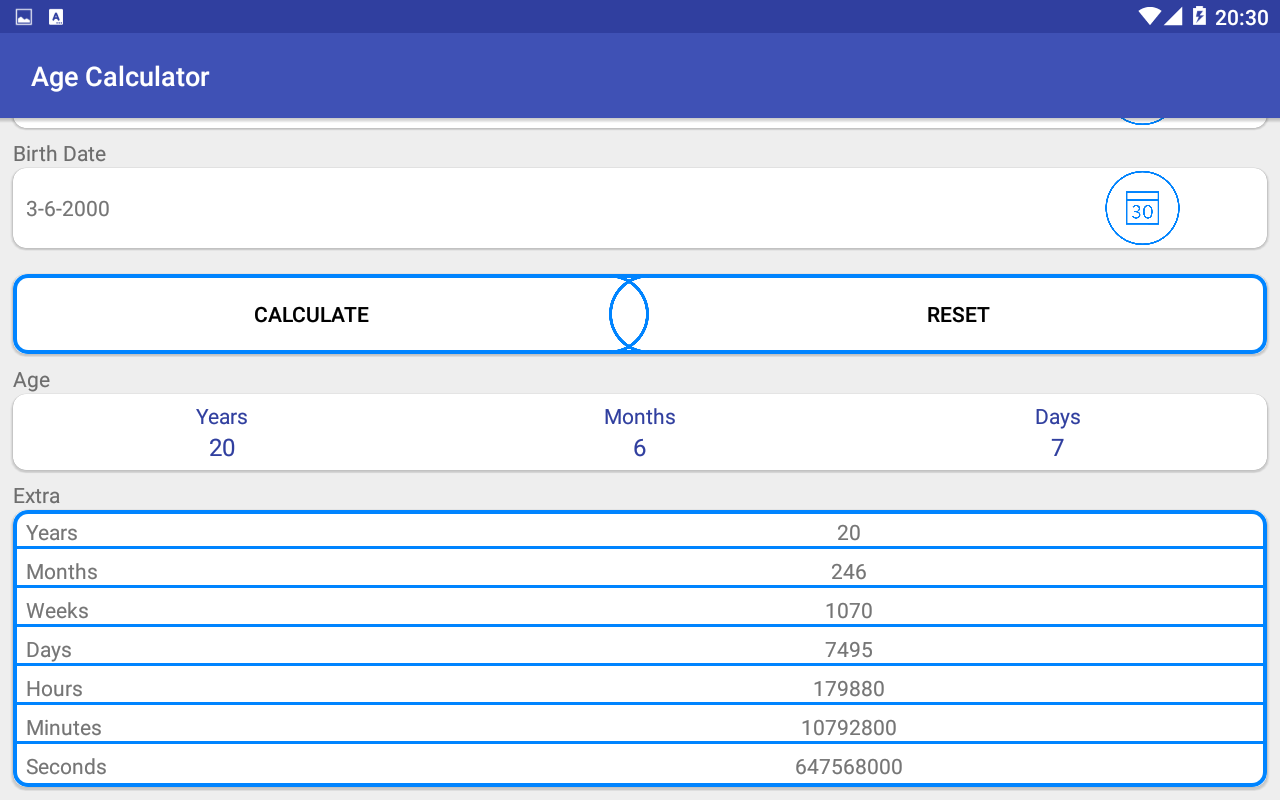Open the Birth Date calendar picker icon
The image size is (1280, 800).
[1142, 209]
